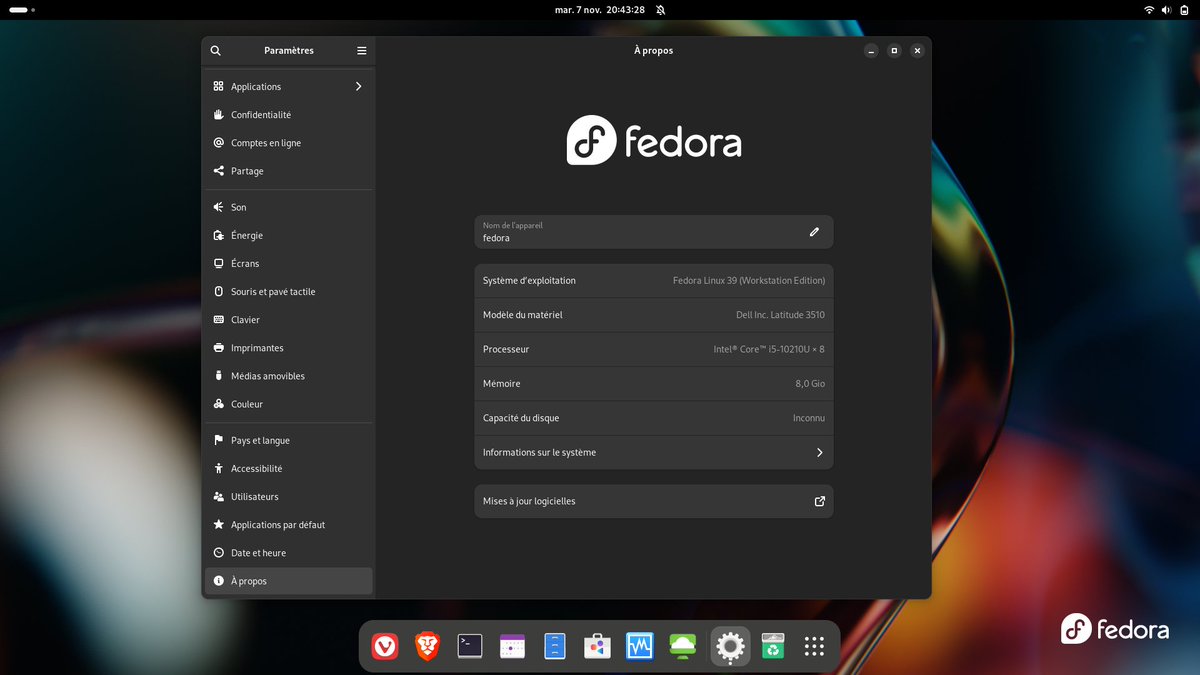
Task: Open Mises à jour logicielles link
Action: tap(654, 501)
